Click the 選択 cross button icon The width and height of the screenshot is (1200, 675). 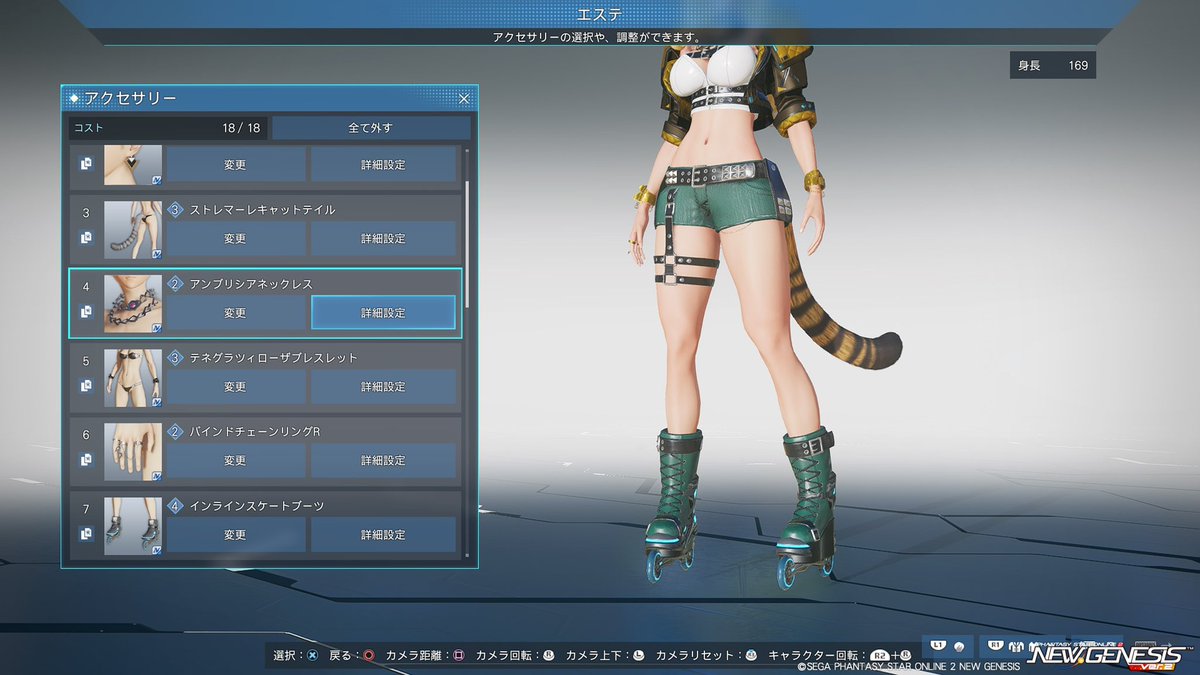[x=313, y=656]
